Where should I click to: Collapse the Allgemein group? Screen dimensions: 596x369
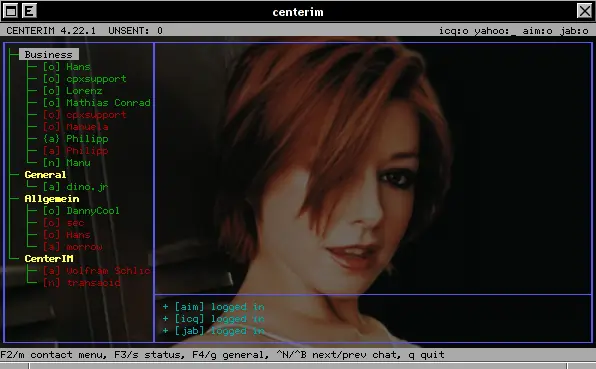pos(52,199)
